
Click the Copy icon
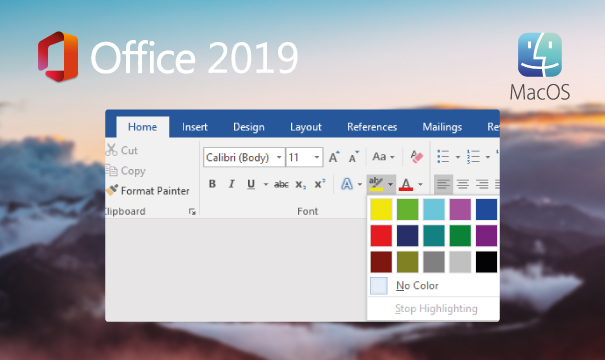(x=112, y=170)
